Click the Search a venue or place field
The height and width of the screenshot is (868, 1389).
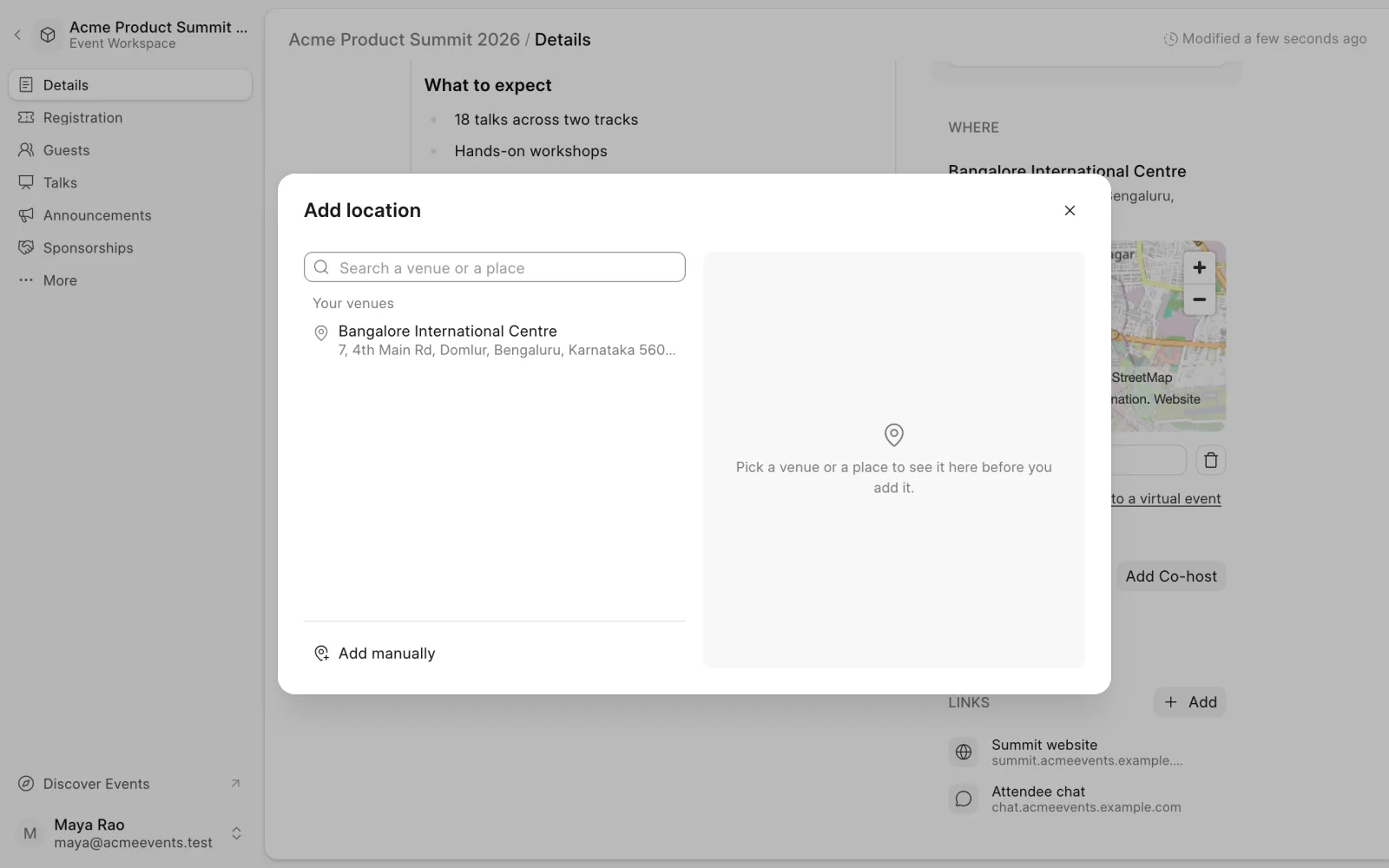[495, 267]
